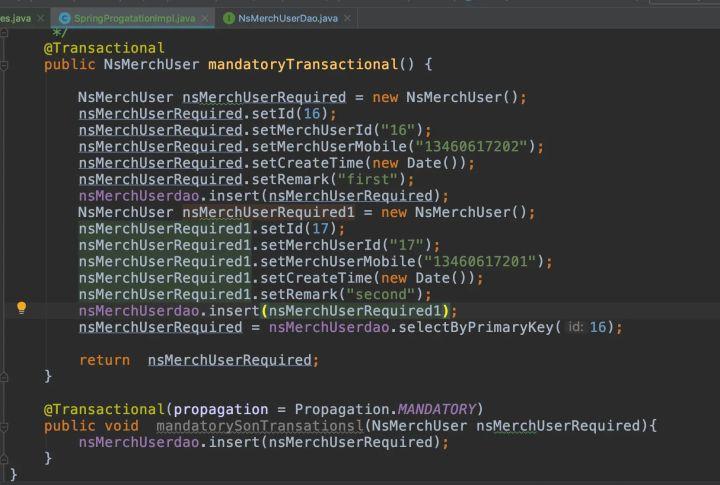720x485 pixels.
Task: Collapse the mandatoryTransactional method via gutter fold
Action: point(5,64)
